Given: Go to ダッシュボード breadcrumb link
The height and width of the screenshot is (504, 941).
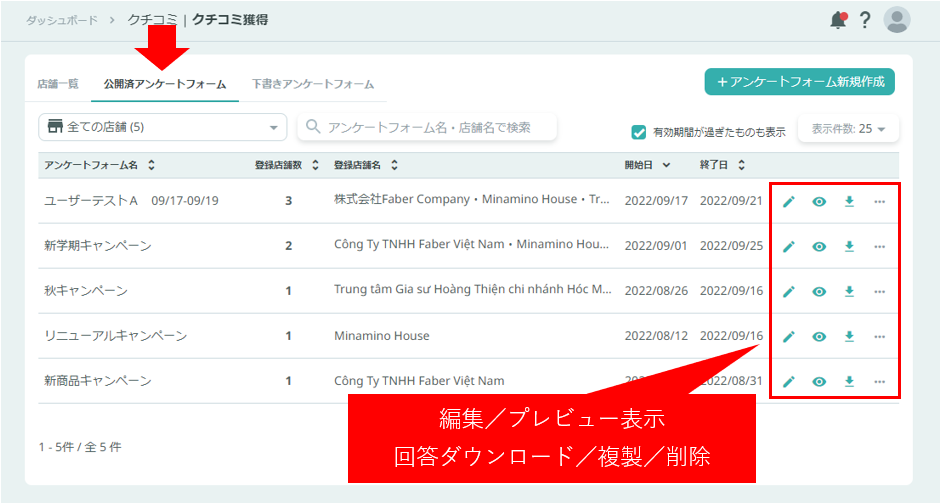Looking at the screenshot, I should click(62, 20).
